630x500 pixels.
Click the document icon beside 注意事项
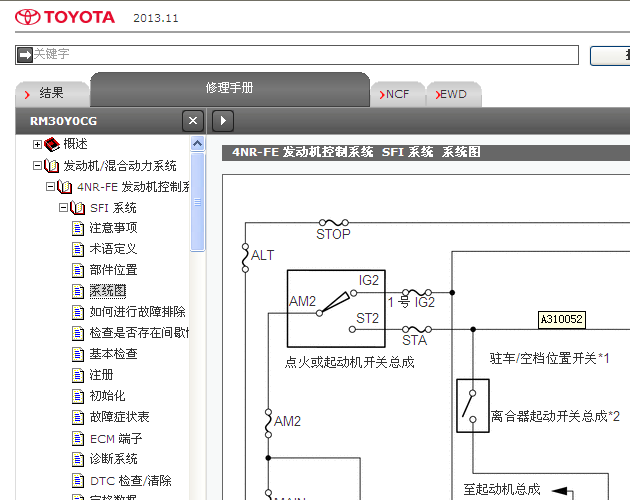(78, 228)
